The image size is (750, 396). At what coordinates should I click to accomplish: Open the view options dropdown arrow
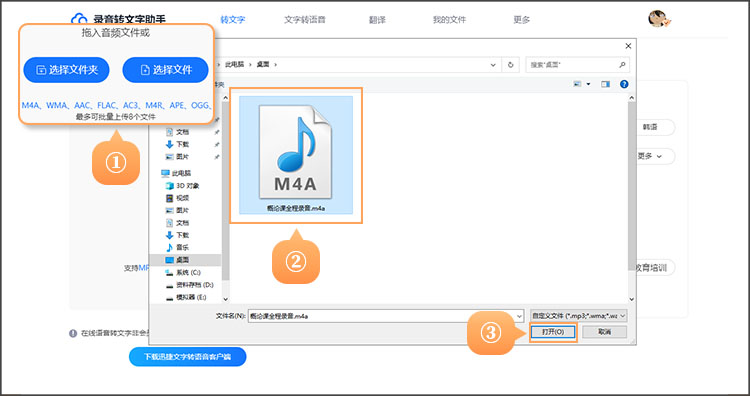588,84
